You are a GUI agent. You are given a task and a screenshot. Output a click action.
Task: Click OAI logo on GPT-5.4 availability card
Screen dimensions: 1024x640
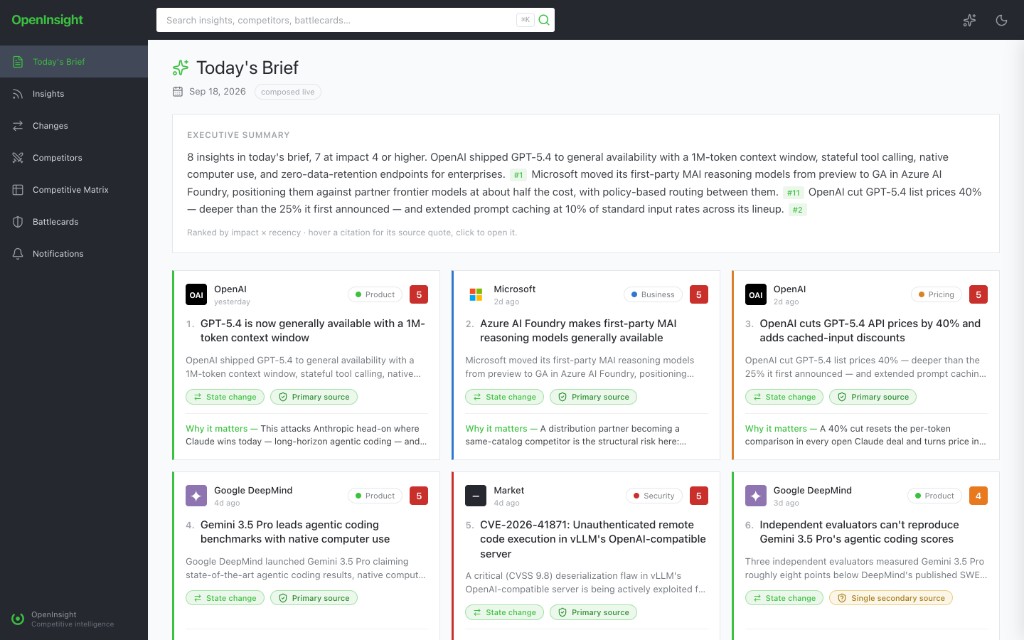[196, 295]
